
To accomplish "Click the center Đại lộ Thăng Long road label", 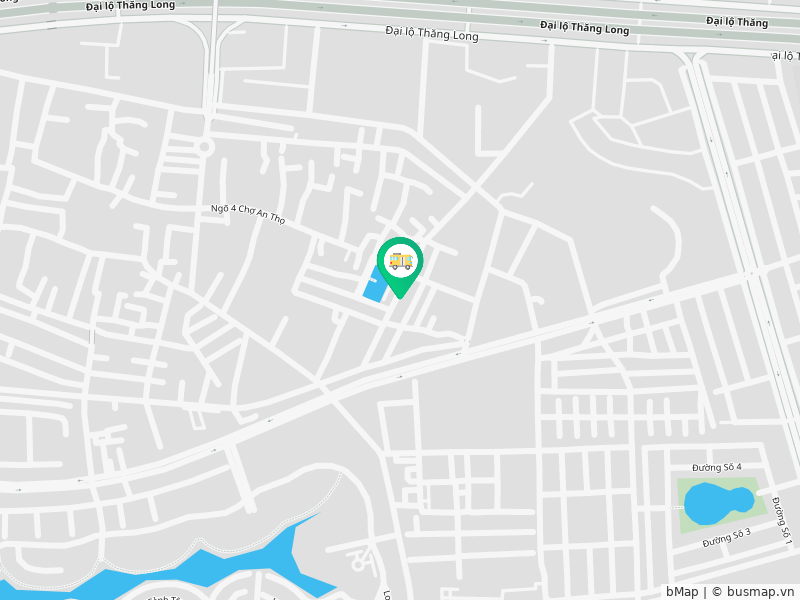I will coord(432,34).
